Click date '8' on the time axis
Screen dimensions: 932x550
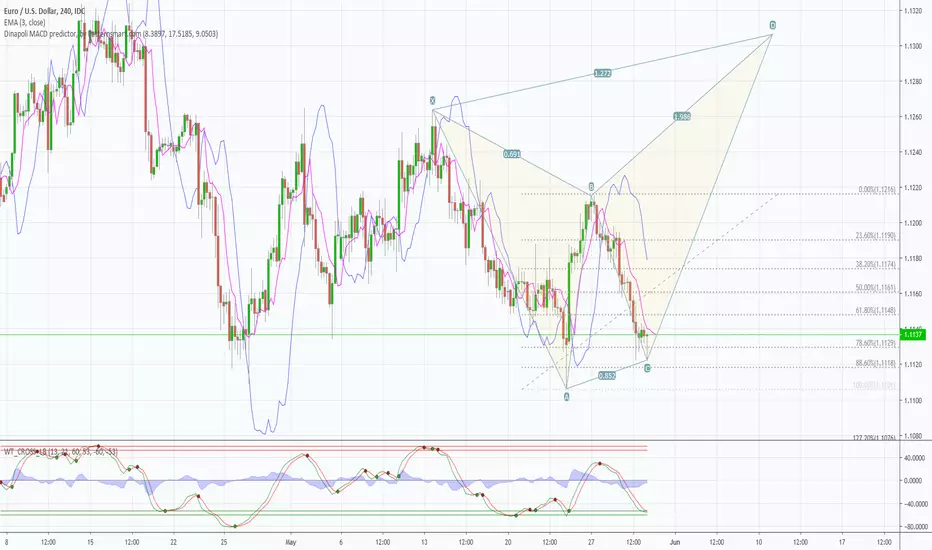click(7, 542)
